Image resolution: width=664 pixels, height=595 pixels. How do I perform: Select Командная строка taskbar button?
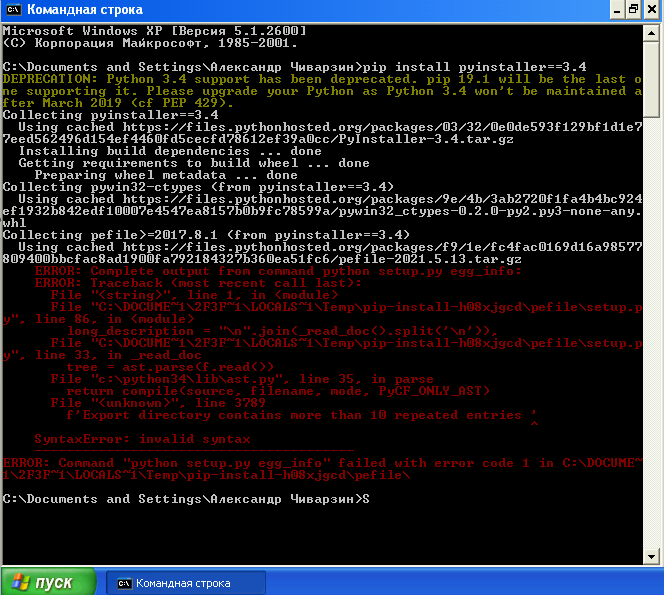[184, 582]
